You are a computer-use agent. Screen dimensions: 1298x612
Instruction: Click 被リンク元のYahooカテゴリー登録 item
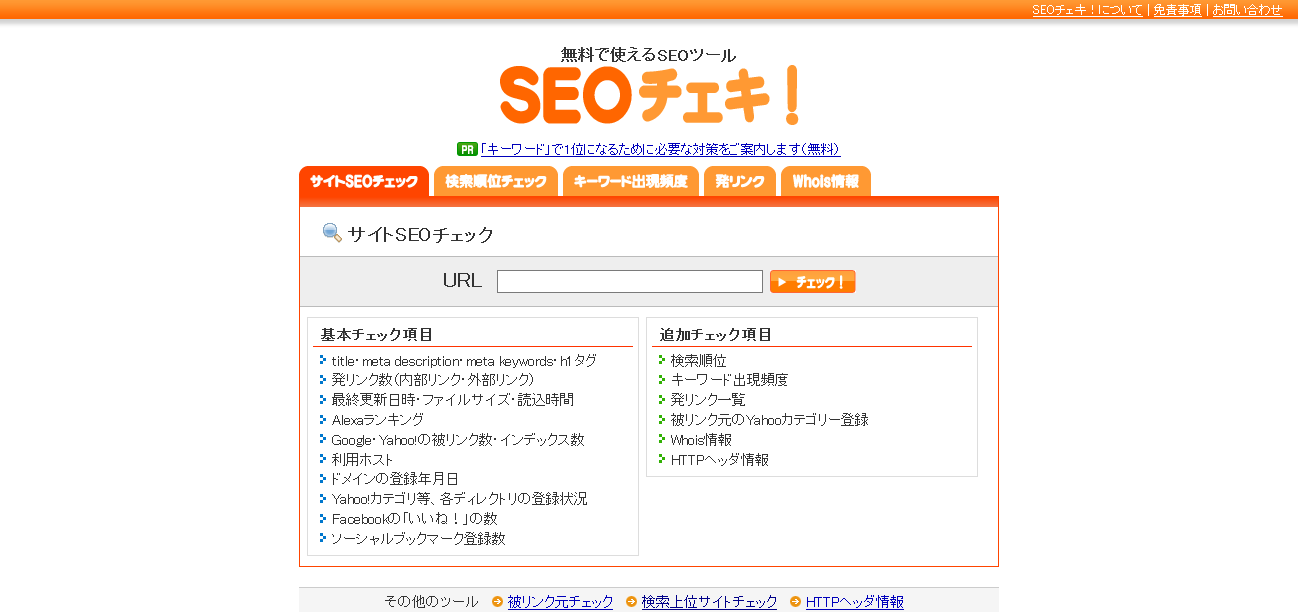tap(769, 419)
